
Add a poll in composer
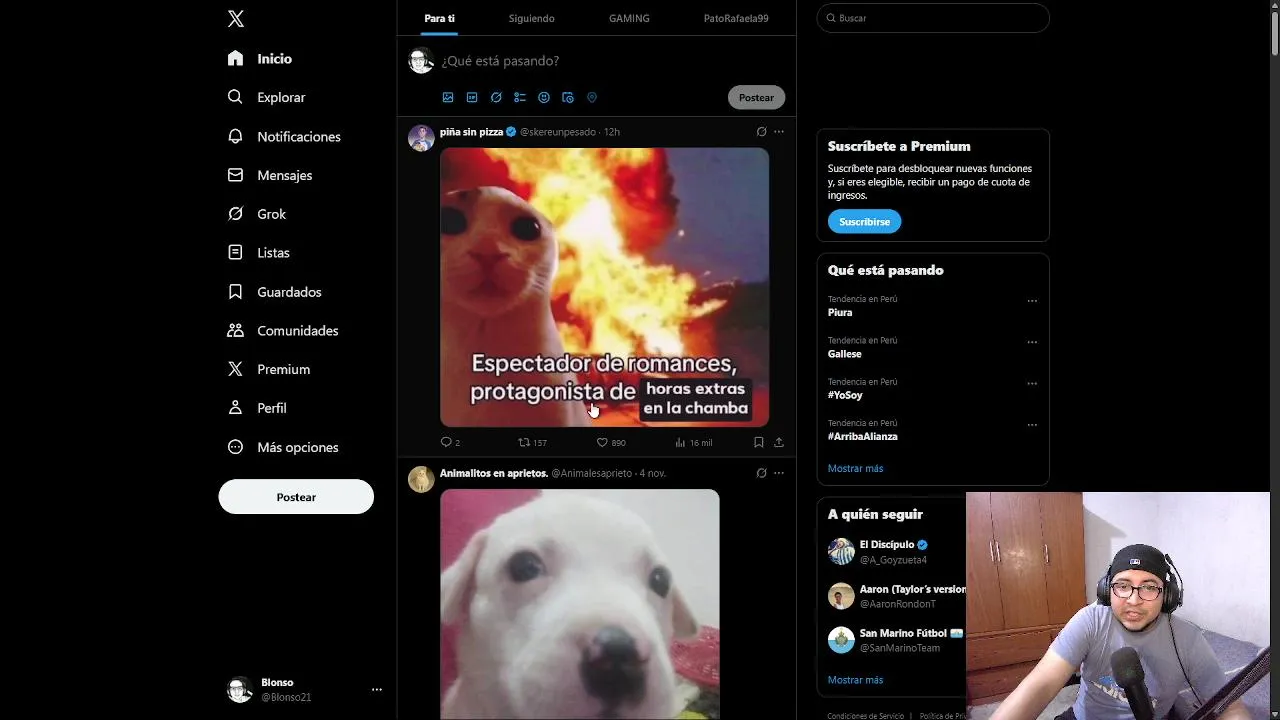[x=520, y=97]
